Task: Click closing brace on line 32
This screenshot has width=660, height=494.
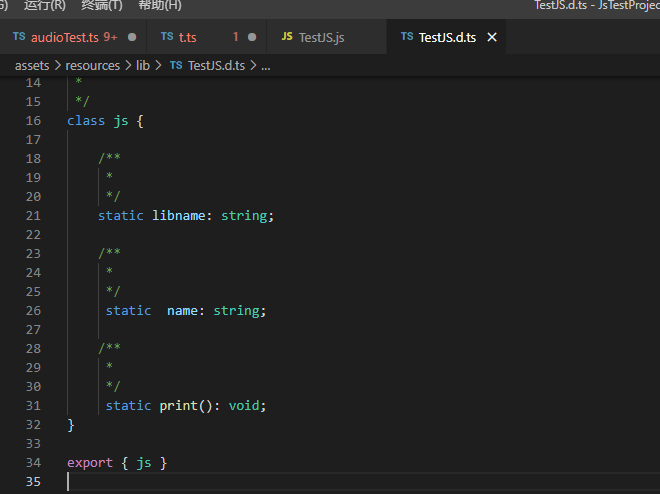Action: 71,425
